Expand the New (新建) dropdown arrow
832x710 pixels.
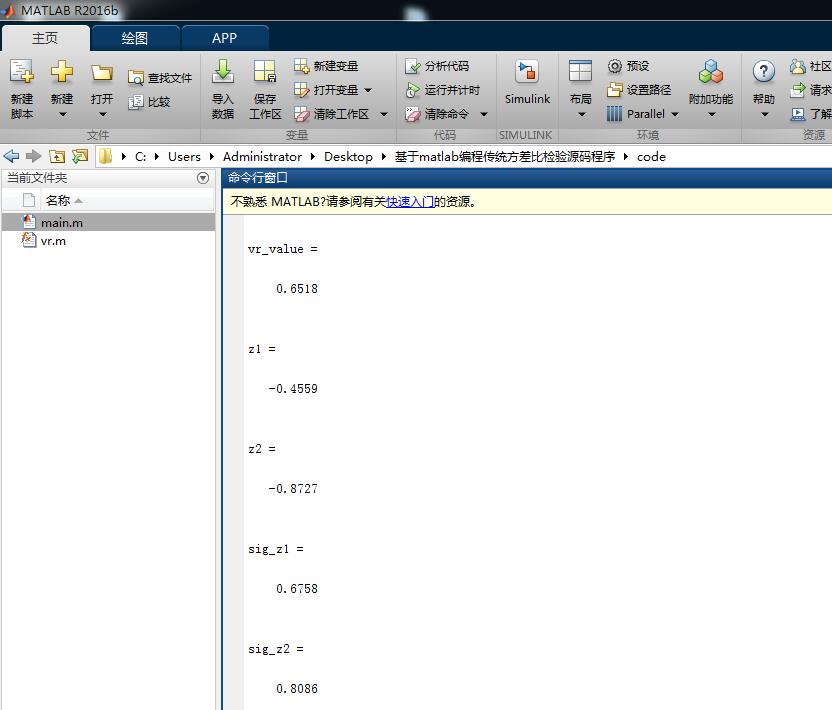[62, 114]
